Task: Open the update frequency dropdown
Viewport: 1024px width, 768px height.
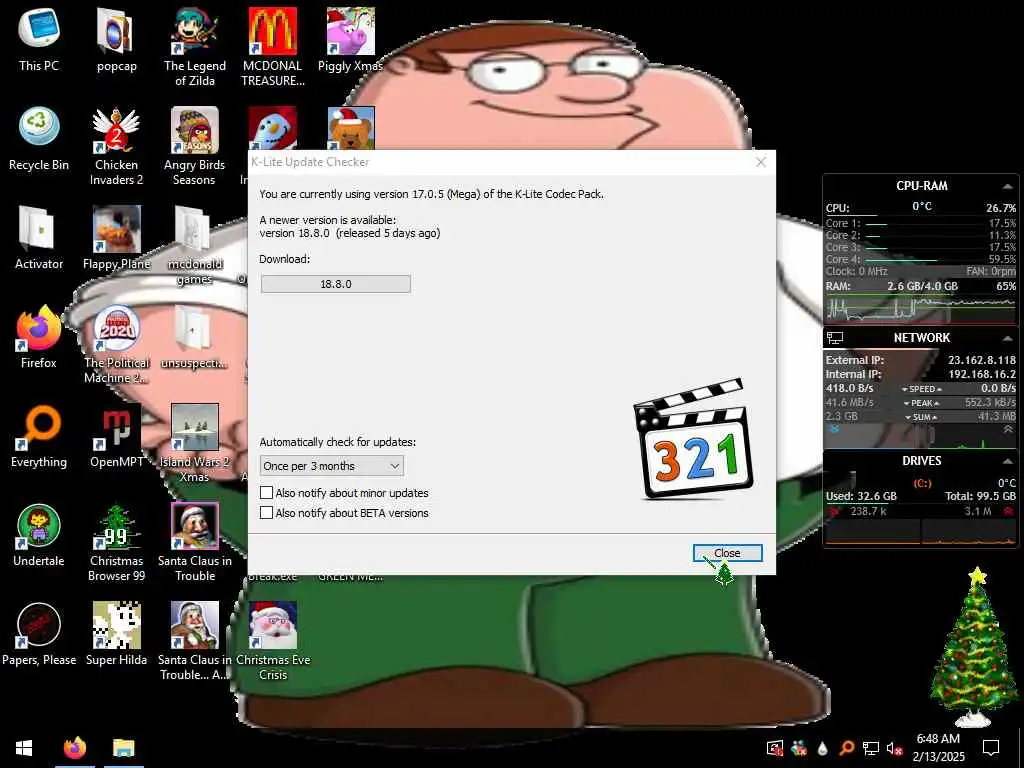Action: [x=332, y=466]
